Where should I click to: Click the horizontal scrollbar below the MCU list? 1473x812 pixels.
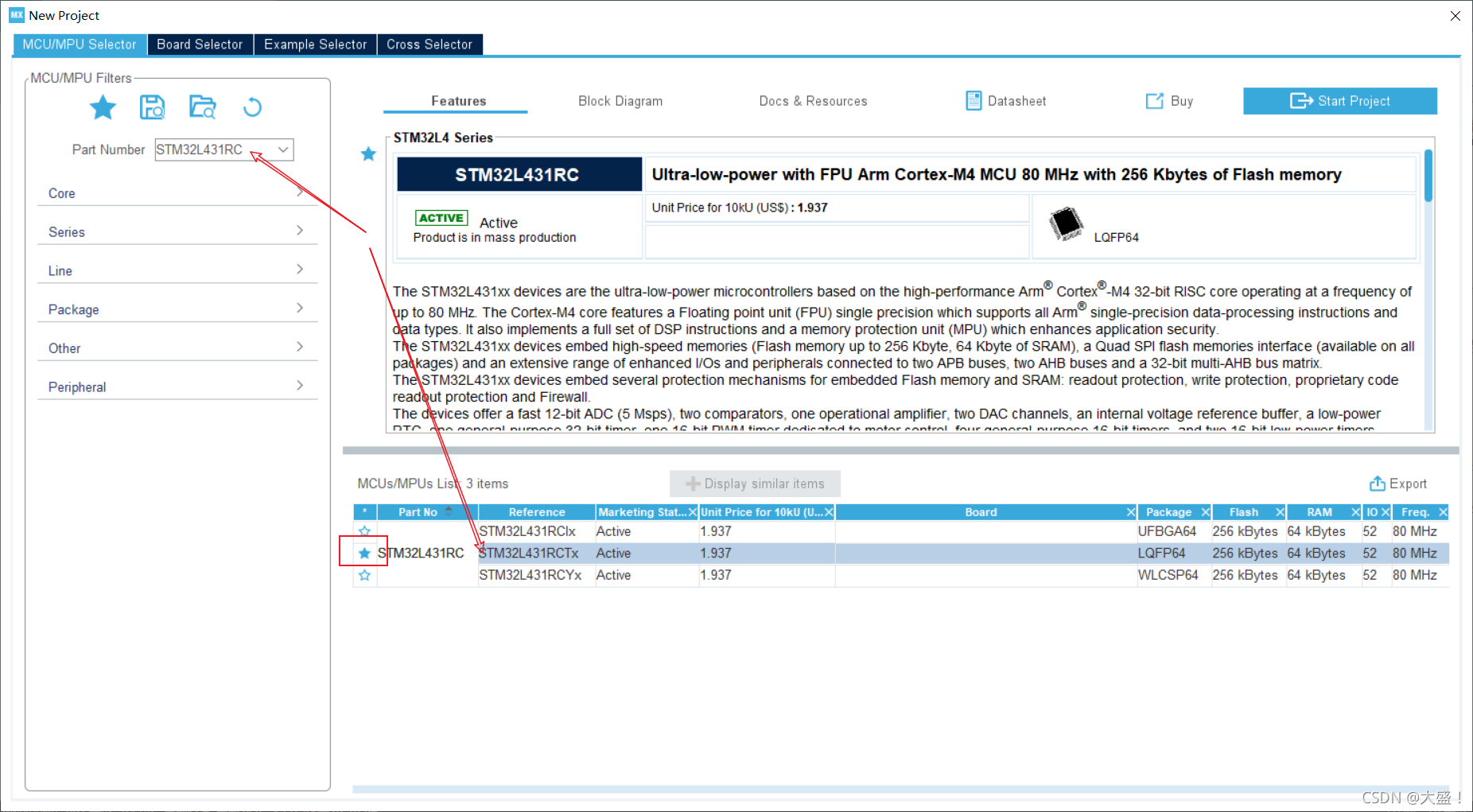[900, 789]
